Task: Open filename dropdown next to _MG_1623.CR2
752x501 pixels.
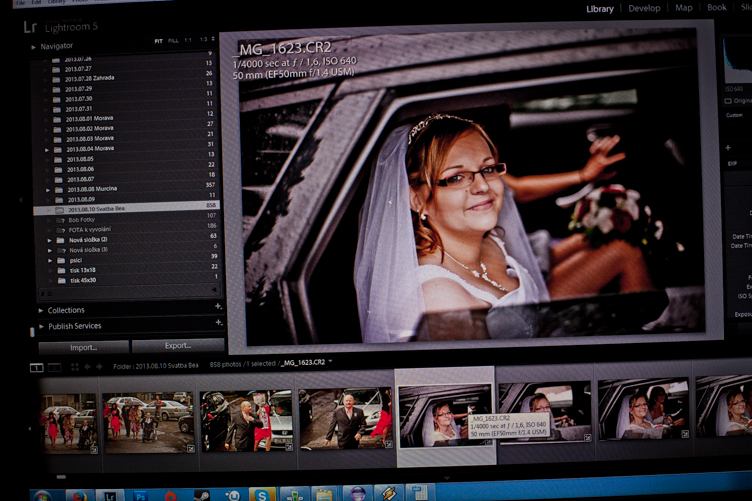Action: (x=330, y=361)
